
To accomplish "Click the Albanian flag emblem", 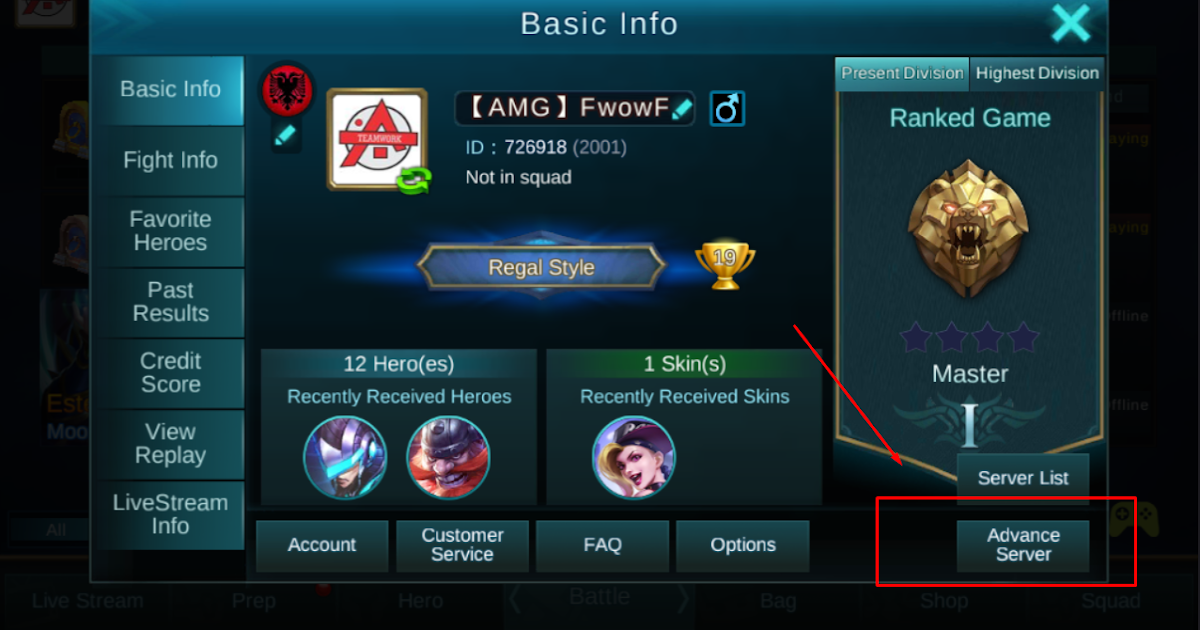I will (287, 91).
